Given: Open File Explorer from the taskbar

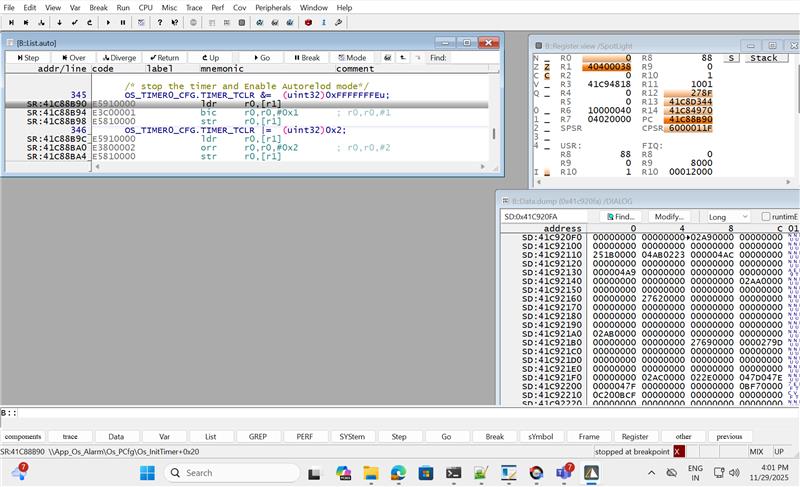Looking at the screenshot, I should [x=371, y=473].
